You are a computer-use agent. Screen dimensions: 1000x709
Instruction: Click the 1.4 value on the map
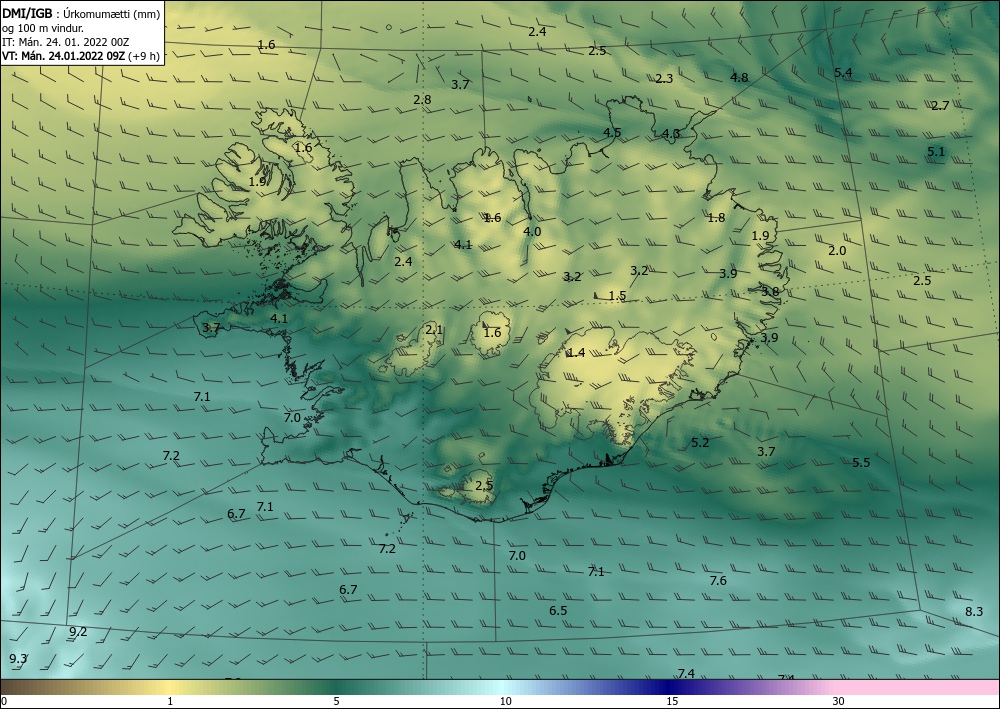tap(576, 353)
